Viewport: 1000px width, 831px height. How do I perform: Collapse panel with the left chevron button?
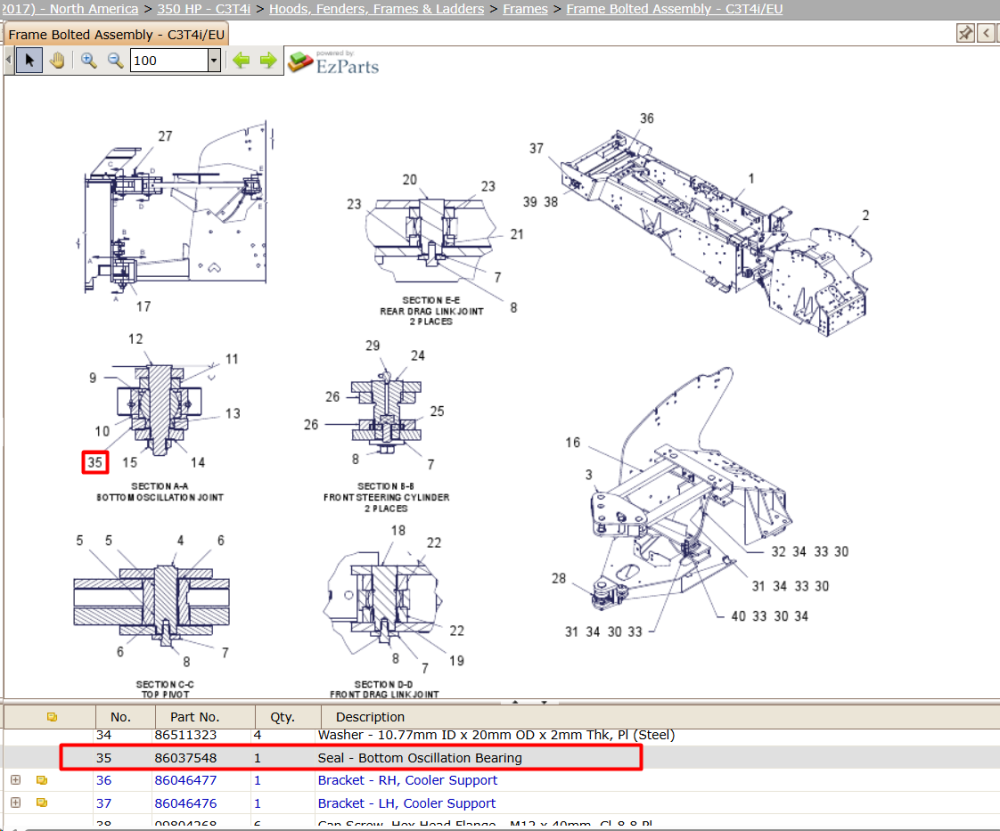coord(987,33)
